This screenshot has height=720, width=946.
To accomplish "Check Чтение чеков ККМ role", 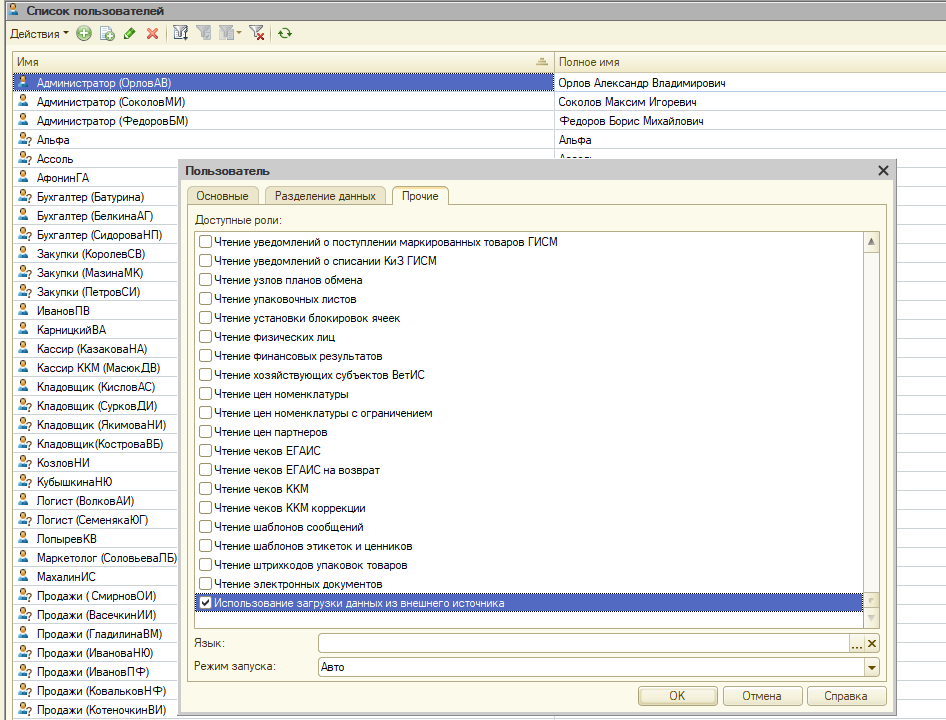I will click(x=205, y=489).
